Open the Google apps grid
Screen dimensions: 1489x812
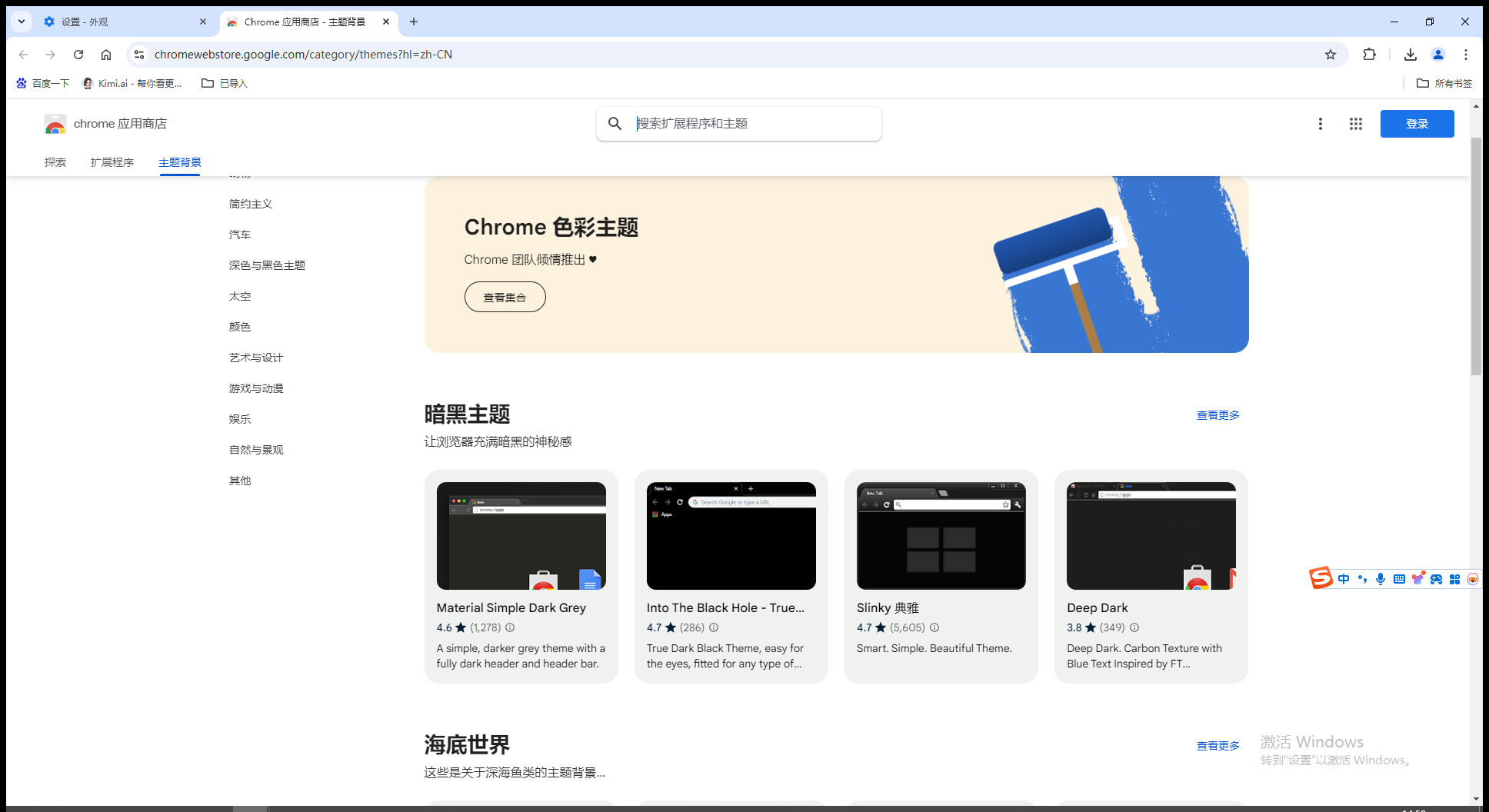[1356, 124]
